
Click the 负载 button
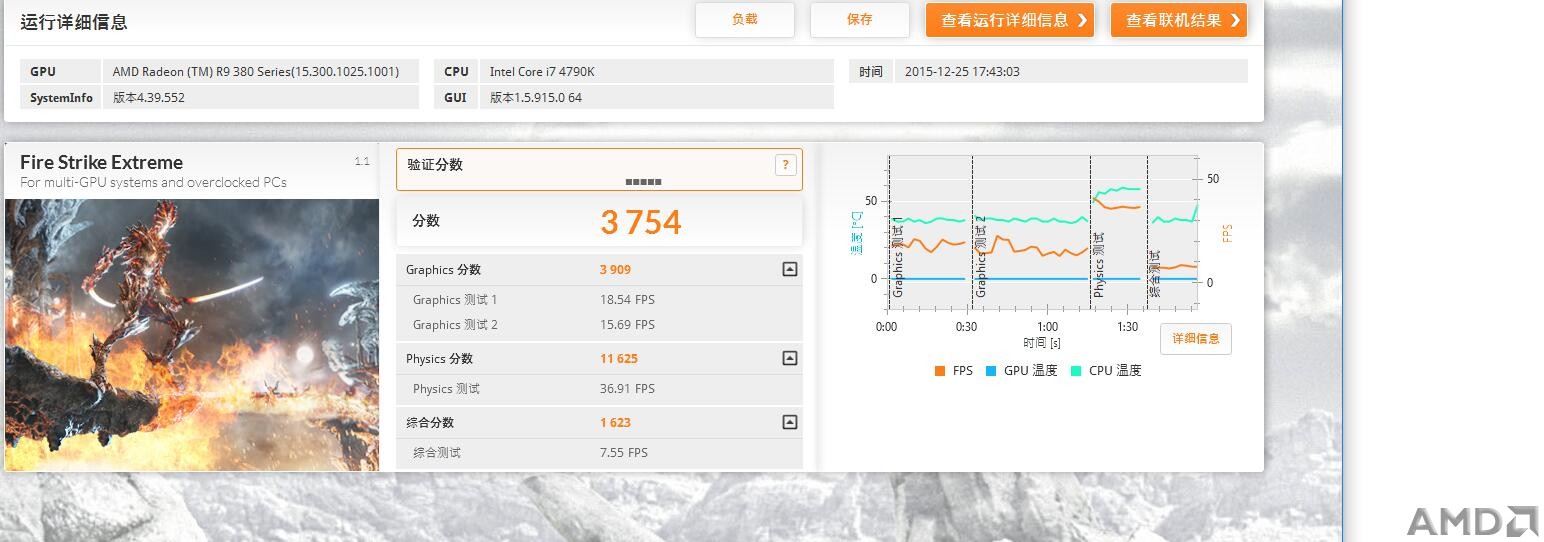pyautogui.click(x=745, y=20)
